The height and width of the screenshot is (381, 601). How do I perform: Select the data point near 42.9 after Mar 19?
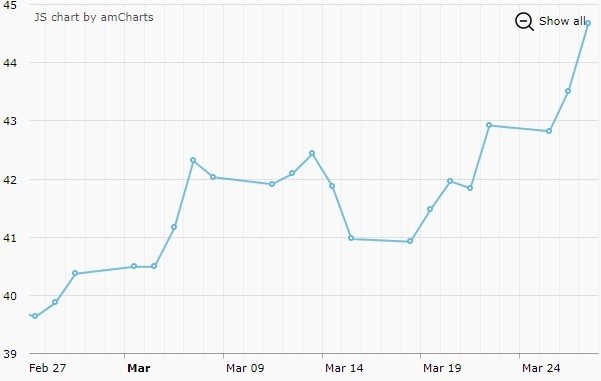click(x=489, y=125)
